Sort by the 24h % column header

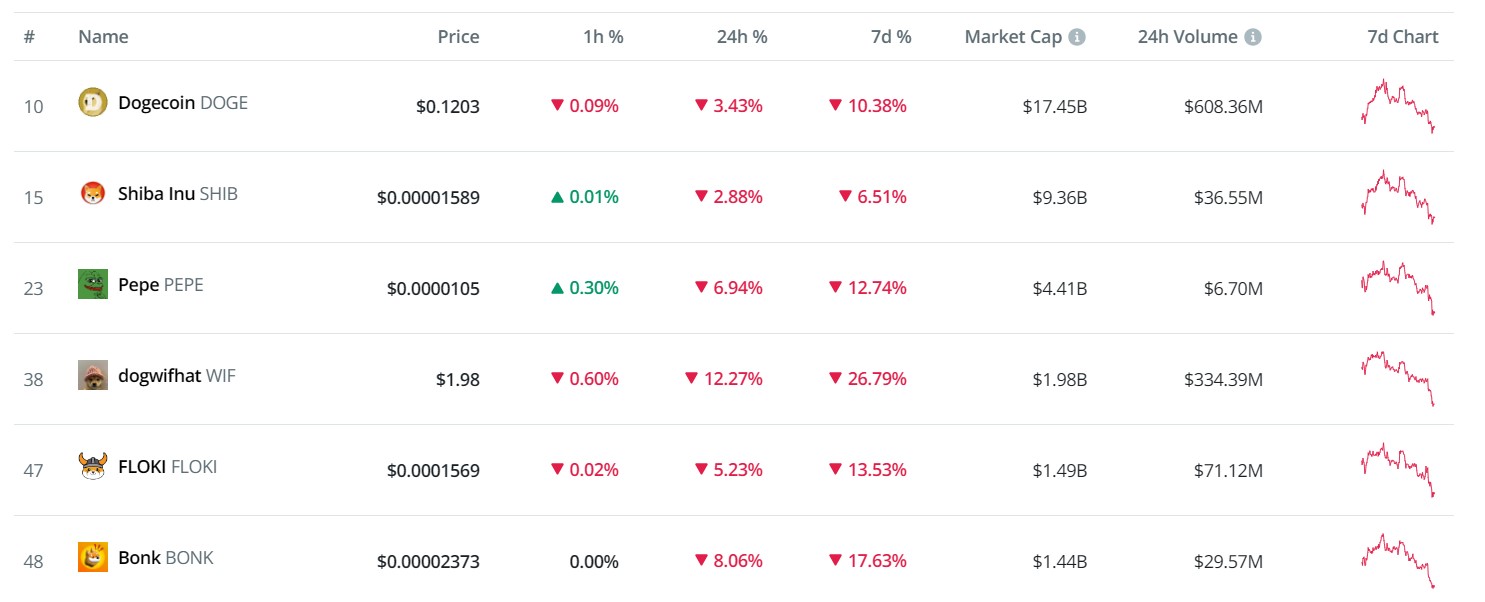pyautogui.click(x=742, y=37)
